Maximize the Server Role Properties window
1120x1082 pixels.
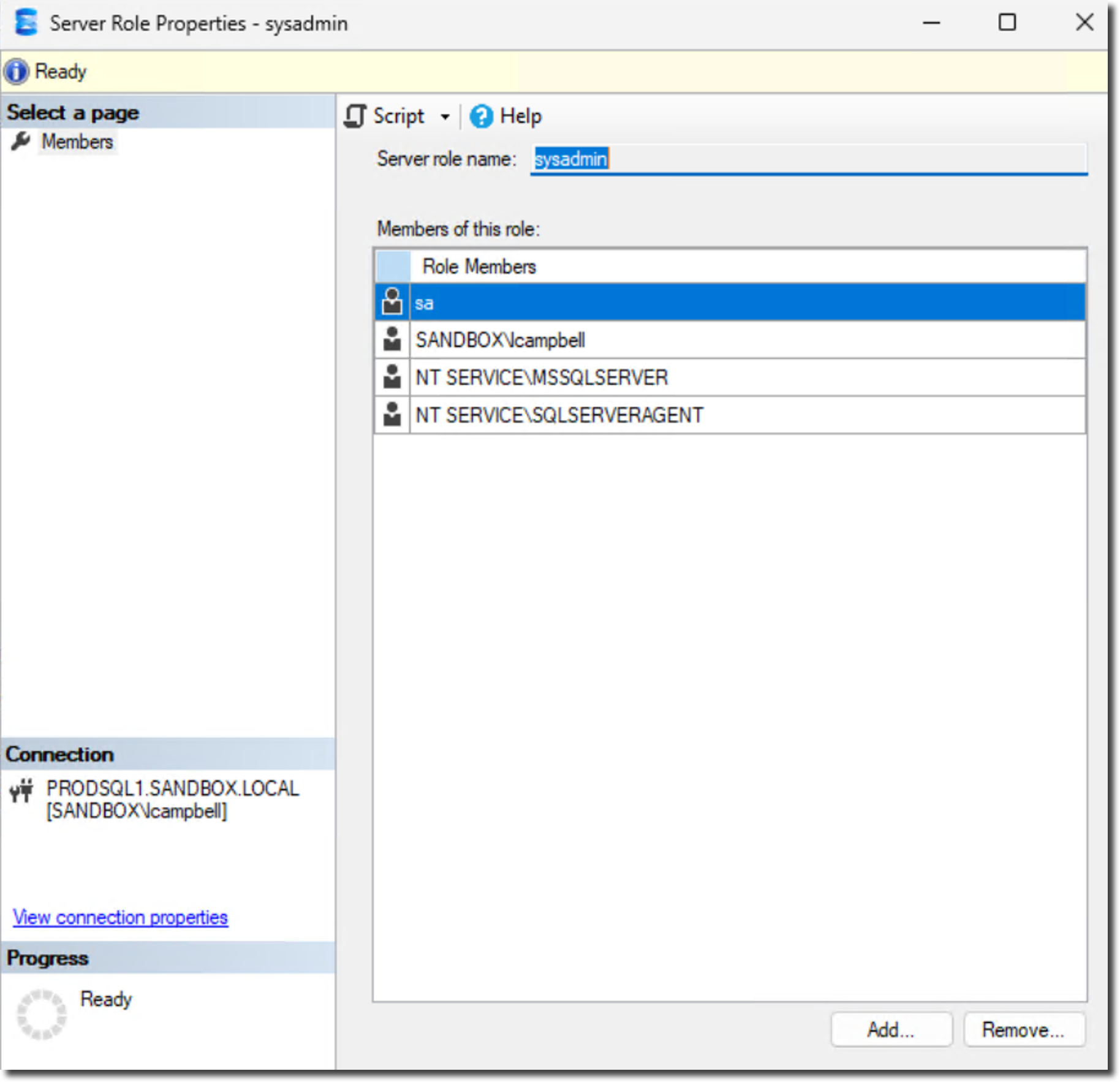(1007, 23)
